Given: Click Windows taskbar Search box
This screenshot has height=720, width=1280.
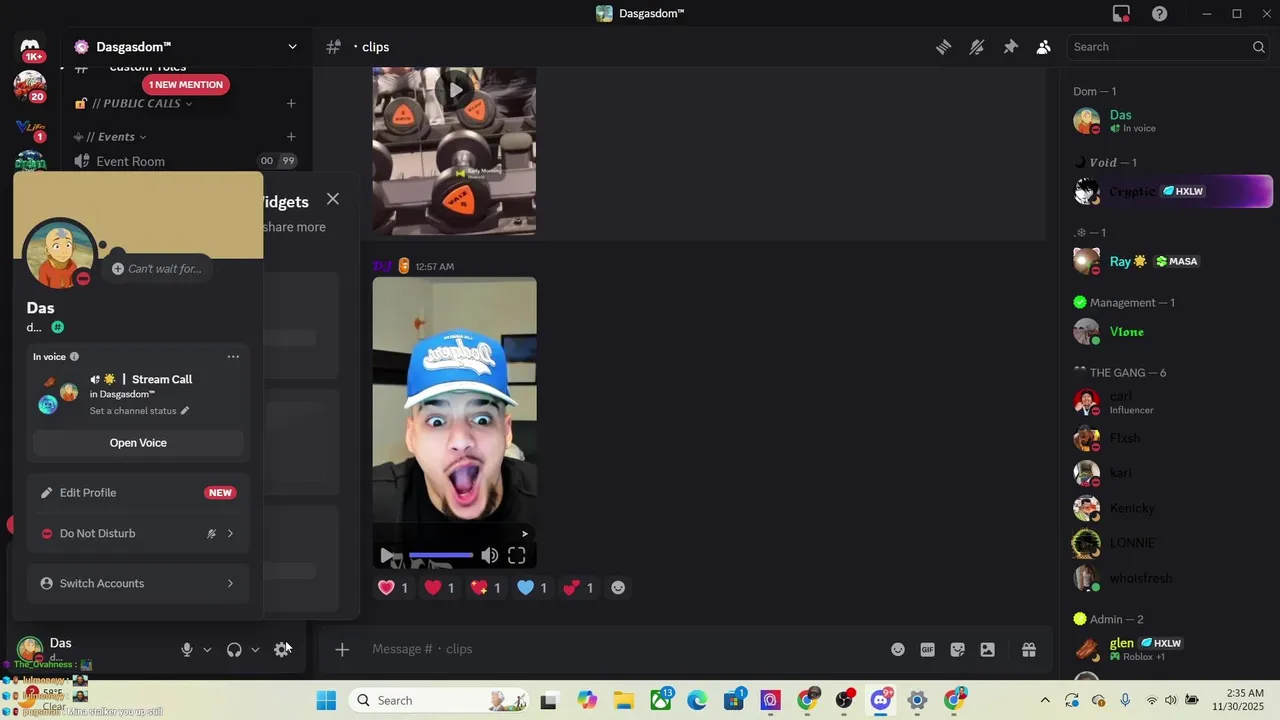Looking at the screenshot, I should point(440,700).
